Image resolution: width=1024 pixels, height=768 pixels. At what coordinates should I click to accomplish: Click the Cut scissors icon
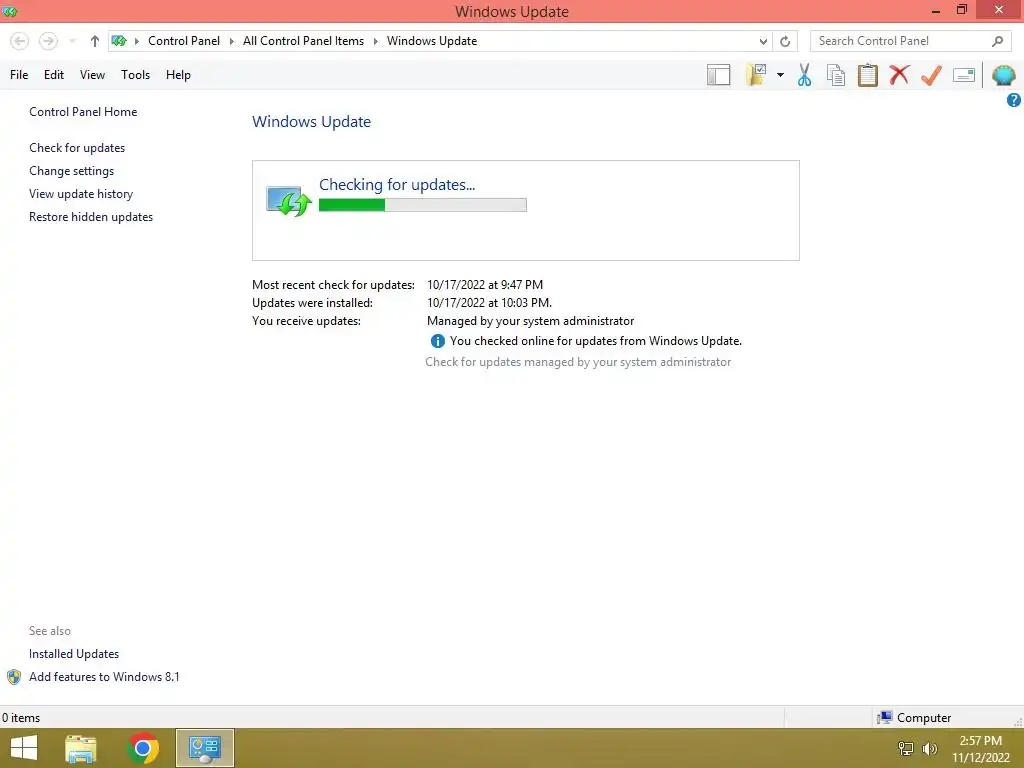click(x=805, y=75)
